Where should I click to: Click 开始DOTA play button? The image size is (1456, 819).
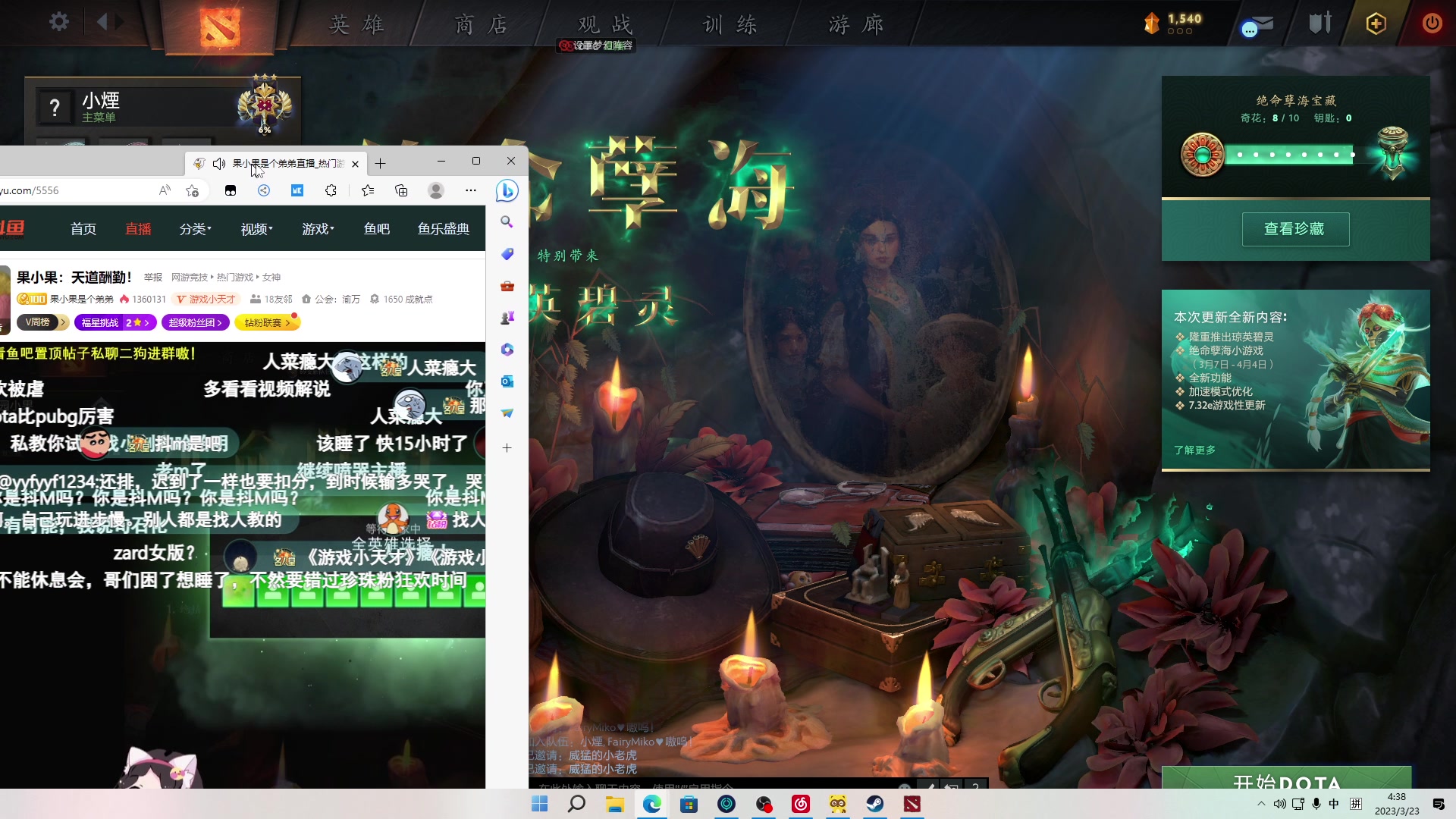(x=1286, y=778)
